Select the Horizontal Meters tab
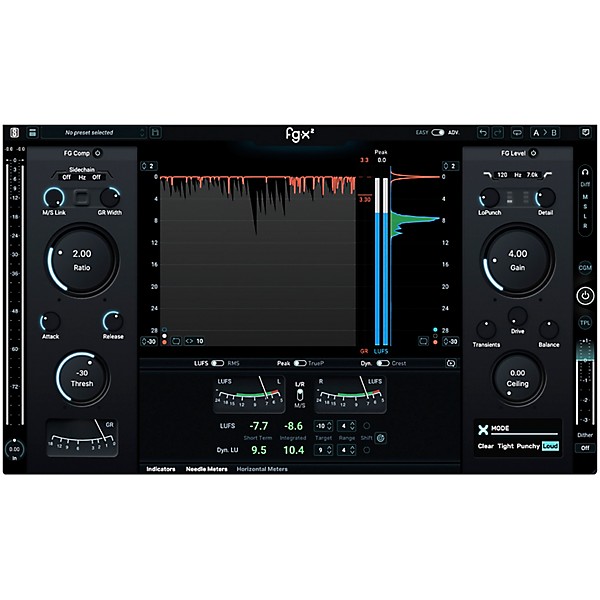The width and height of the screenshot is (600, 600). 262,469
